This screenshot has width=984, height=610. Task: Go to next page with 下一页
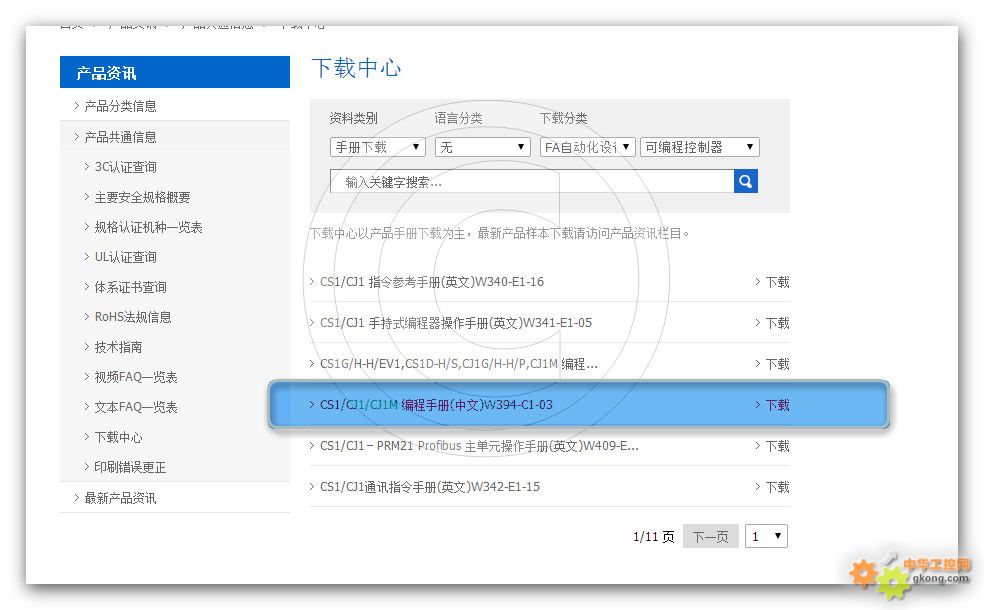click(710, 537)
